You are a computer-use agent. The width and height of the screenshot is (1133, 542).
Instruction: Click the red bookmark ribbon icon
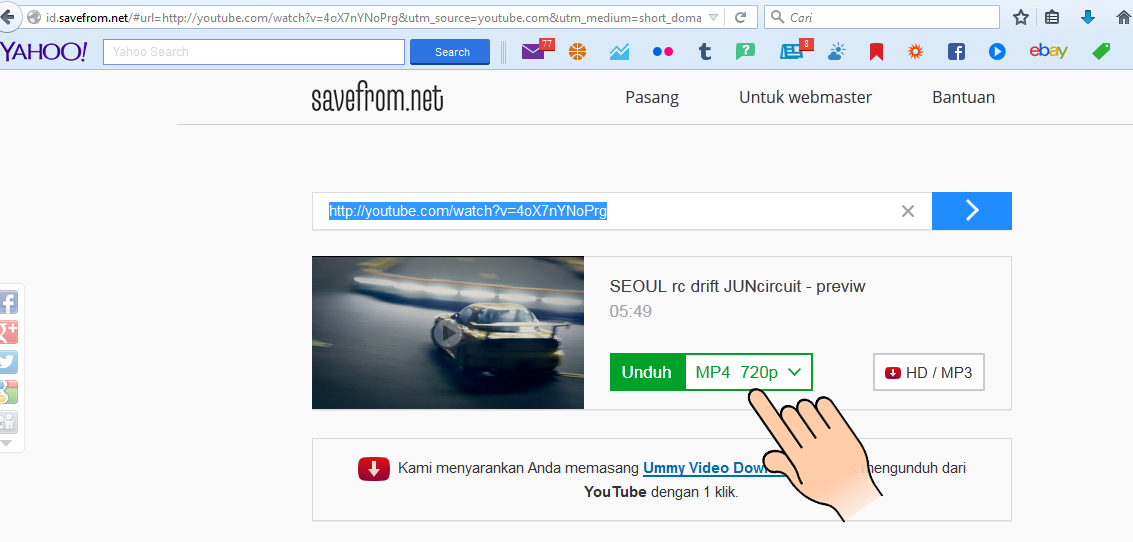pyautogui.click(x=876, y=52)
